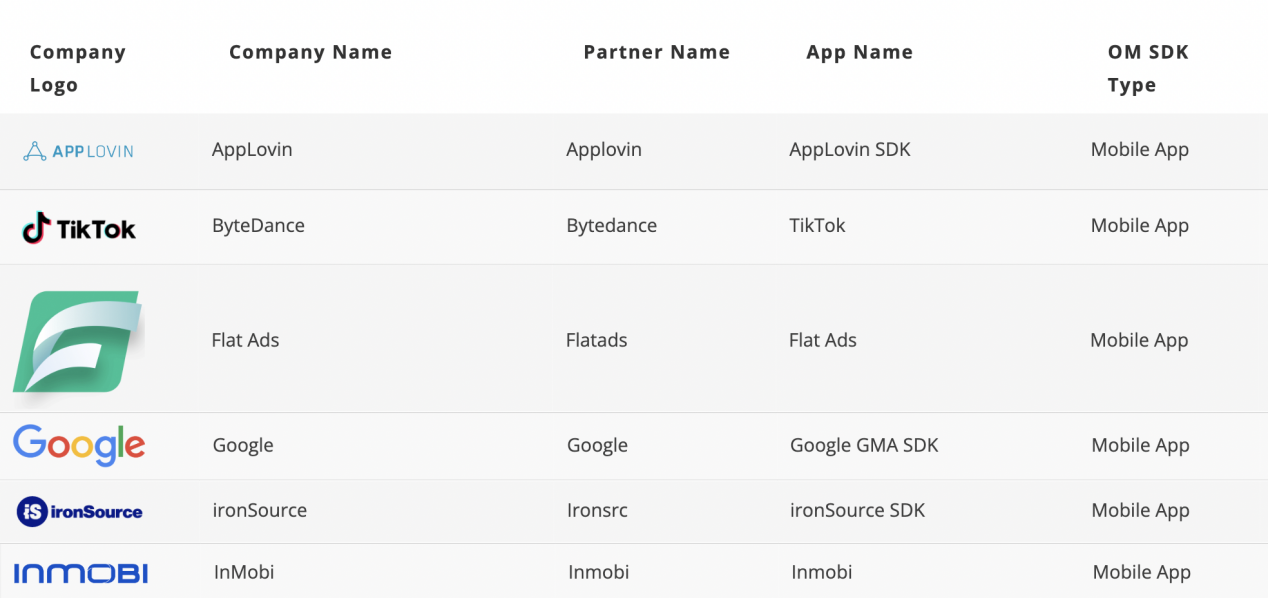The height and width of the screenshot is (598, 1268).
Task: Click the AppLovin company logo
Action: (78, 151)
